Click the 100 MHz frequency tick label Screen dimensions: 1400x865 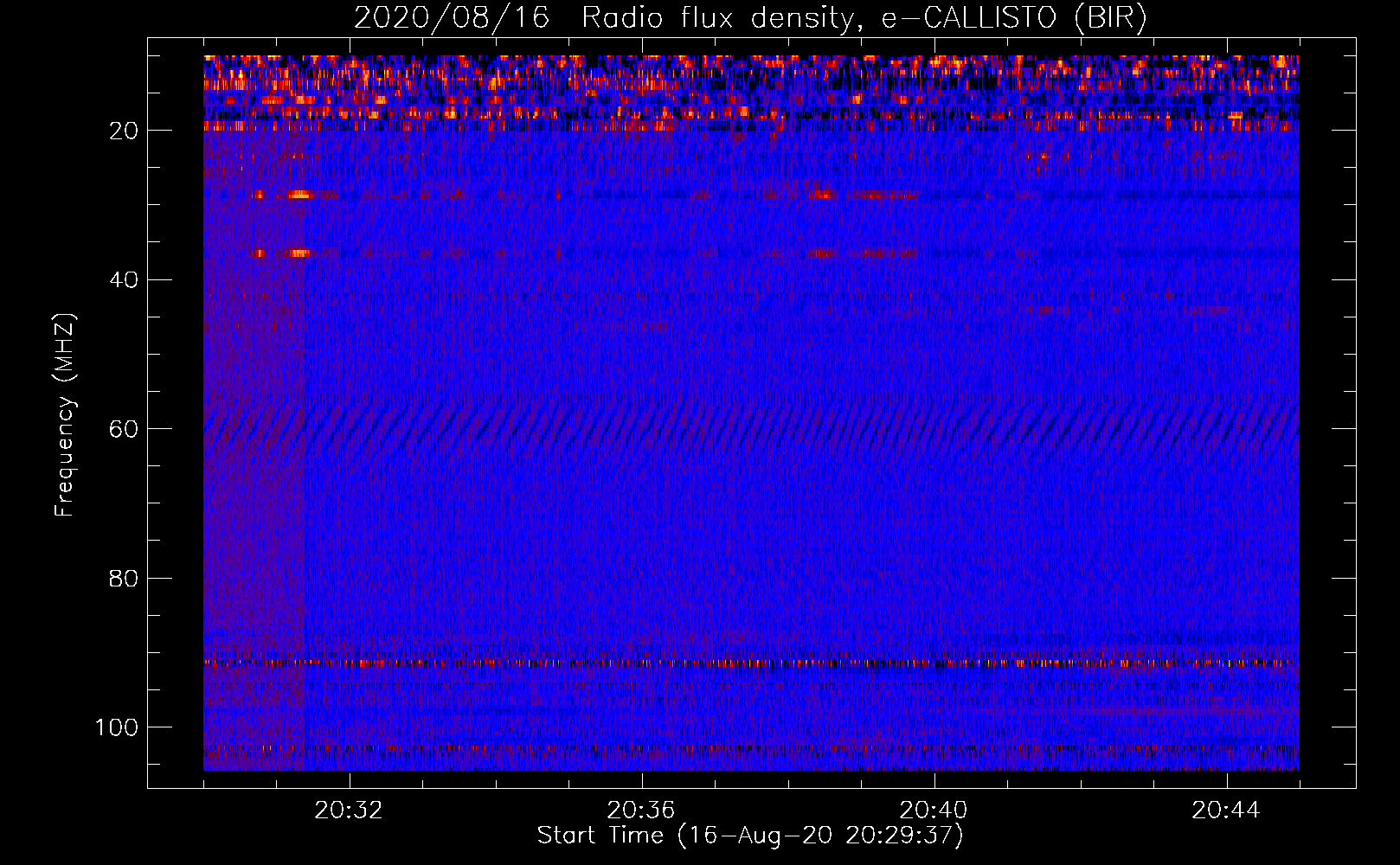tap(117, 727)
